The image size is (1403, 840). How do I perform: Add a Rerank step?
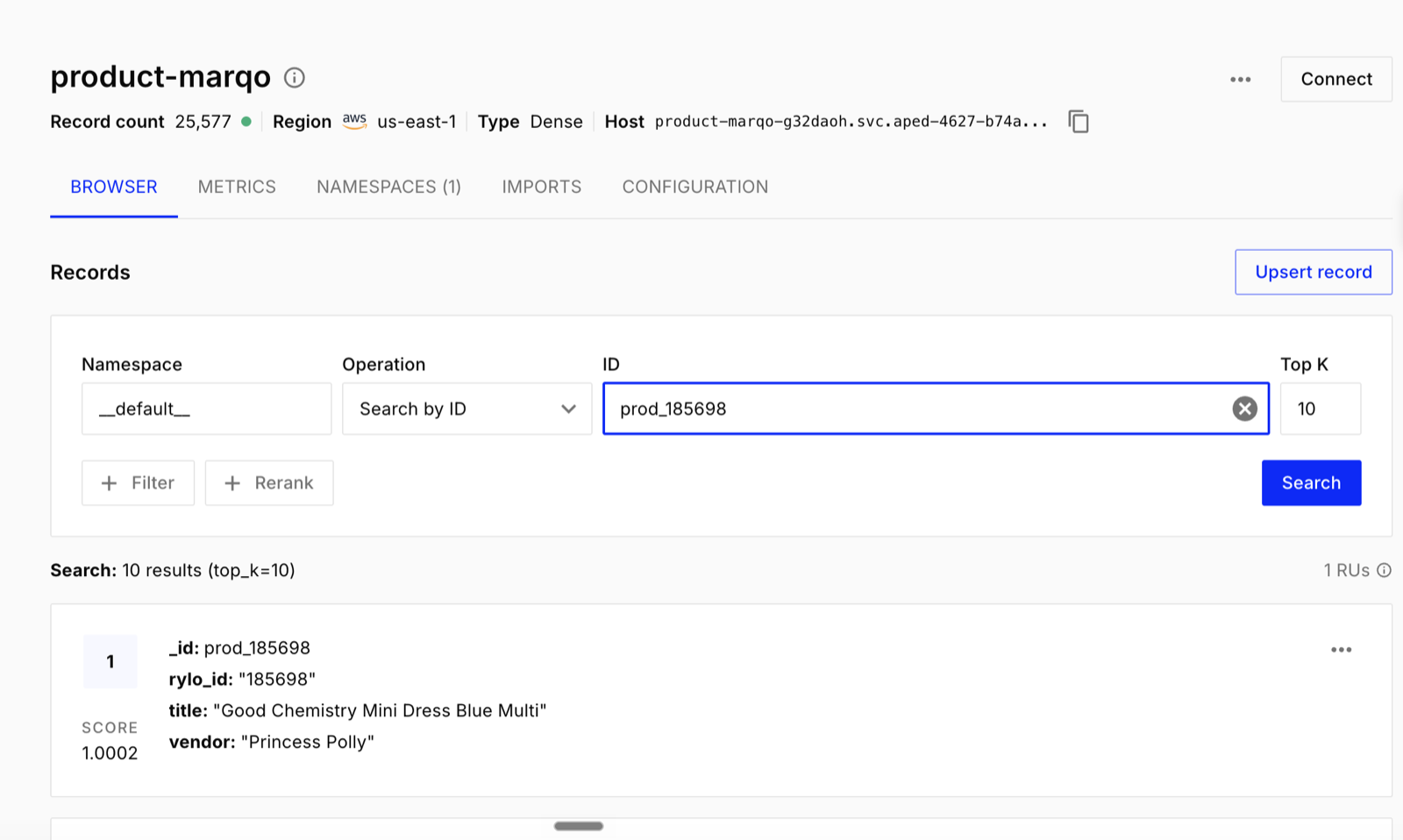pyautogui.click(x=269, y=483)
